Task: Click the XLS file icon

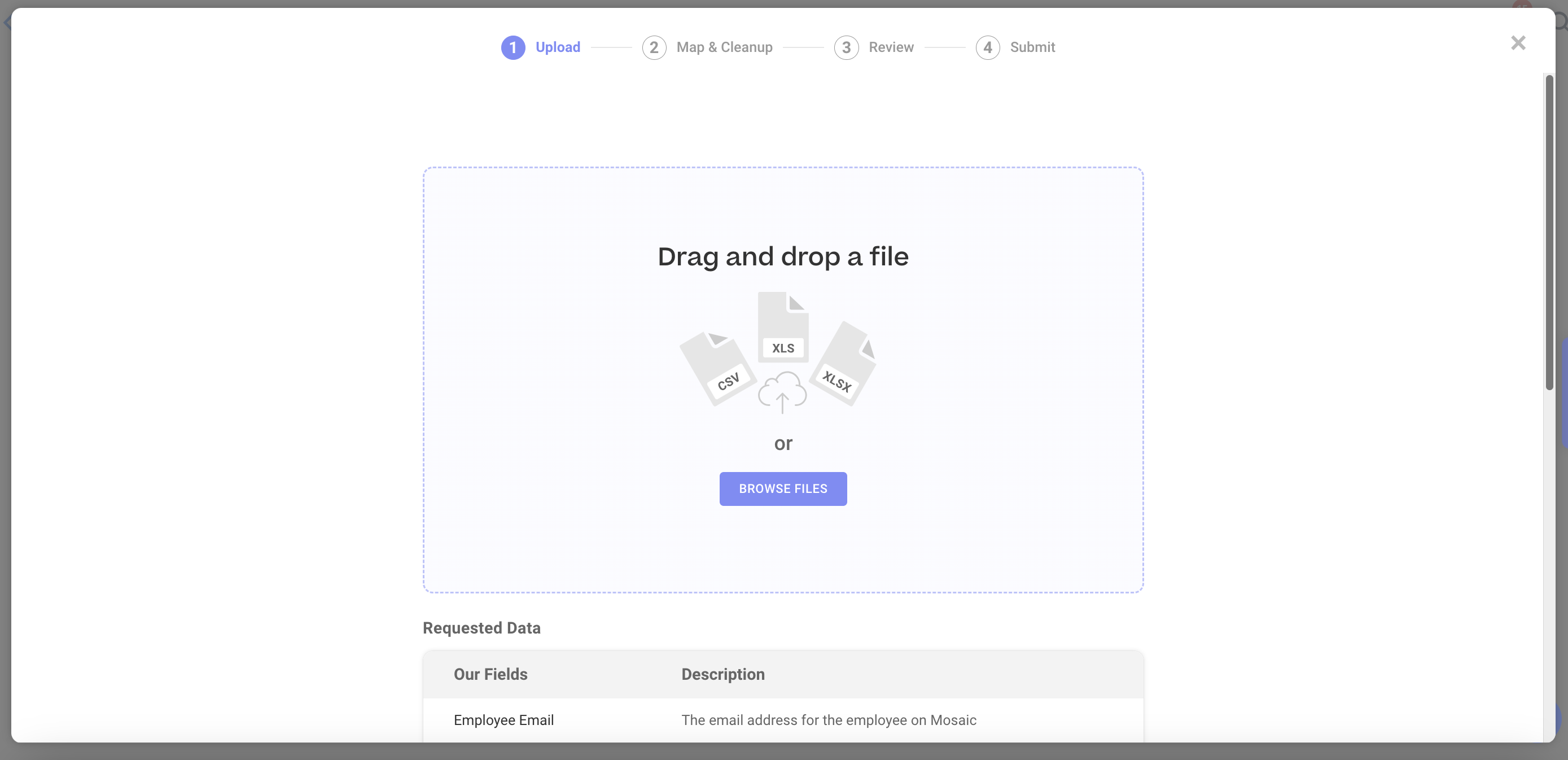Action: (783, 327)
